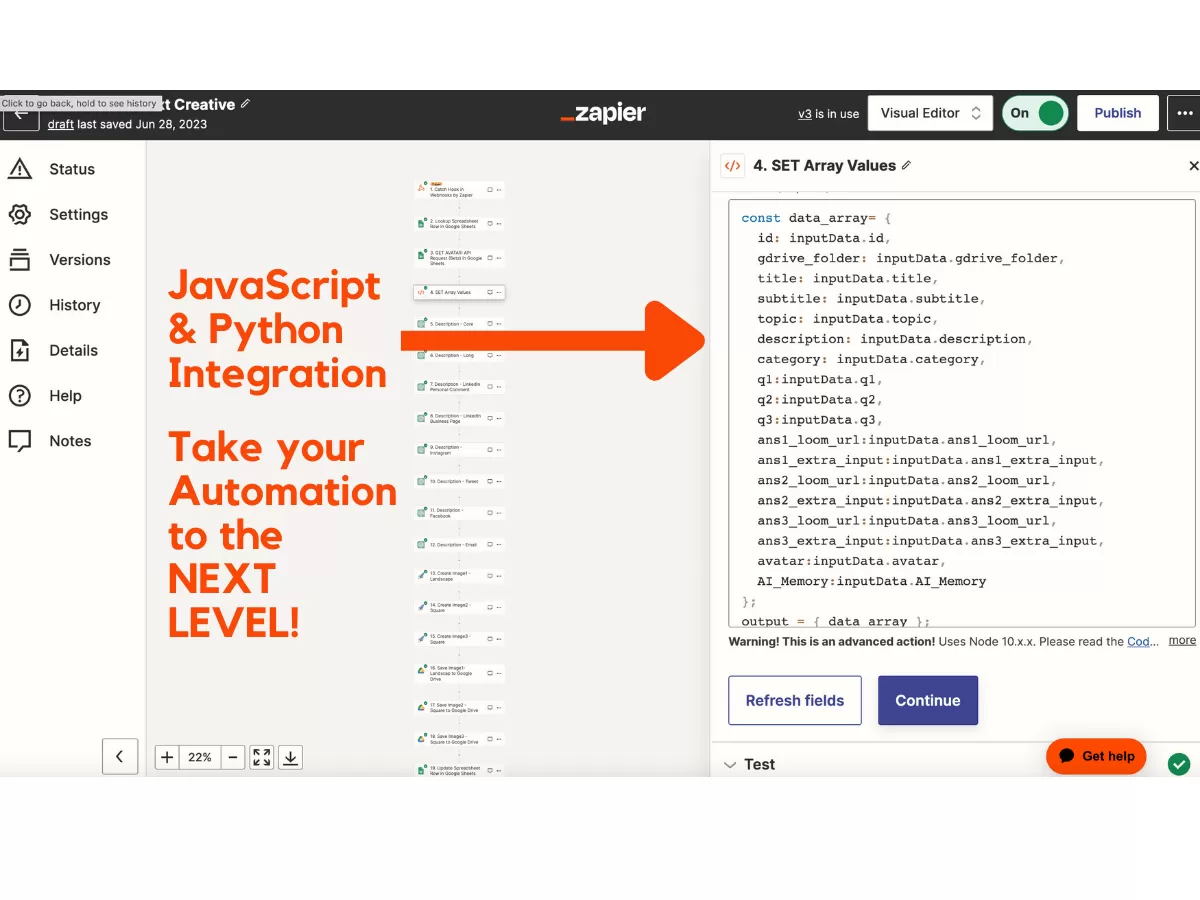Click the Publish button
The height and width of the screenshot is (900, 1200).
pyautogui.click(x=1117, y=113)
